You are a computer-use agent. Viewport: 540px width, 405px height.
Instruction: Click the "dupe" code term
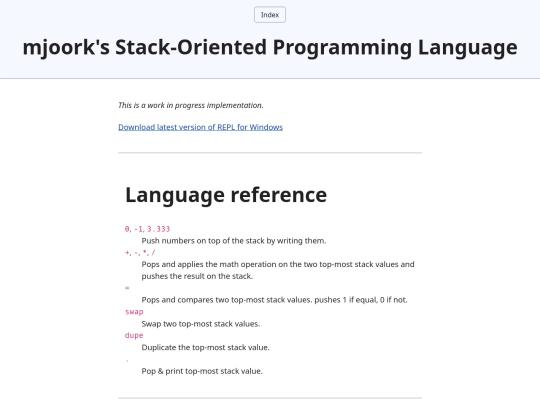click(x=134, y=335)
